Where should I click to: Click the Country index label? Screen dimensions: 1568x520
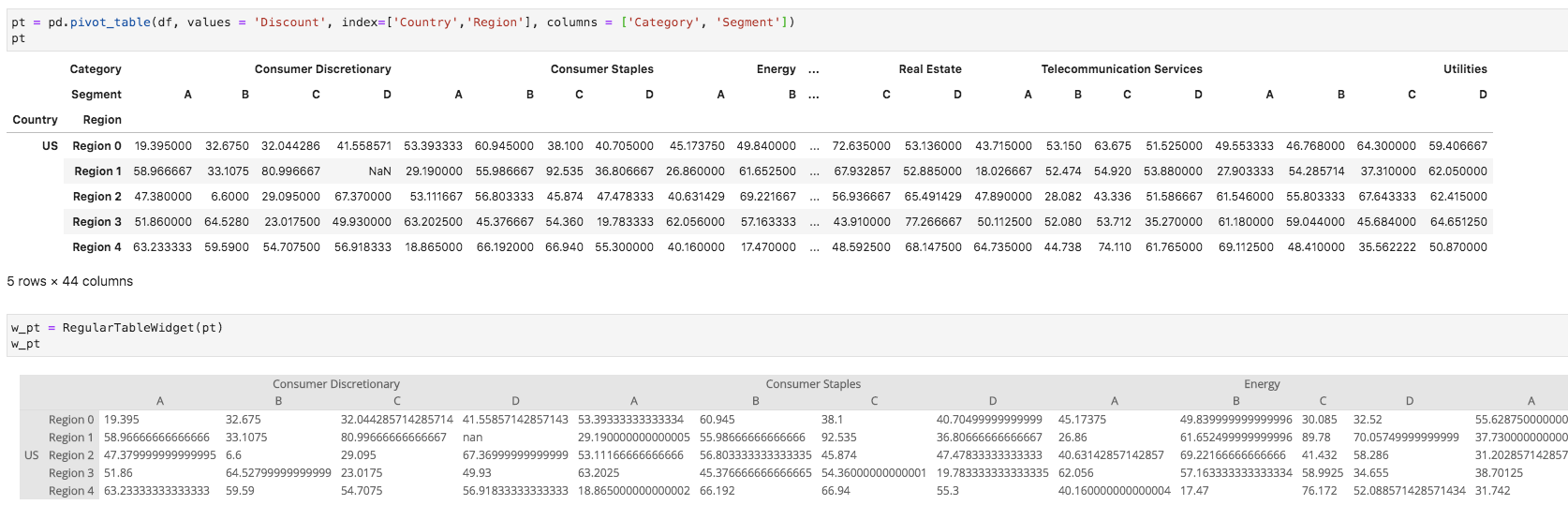click(x=35, y=120)
